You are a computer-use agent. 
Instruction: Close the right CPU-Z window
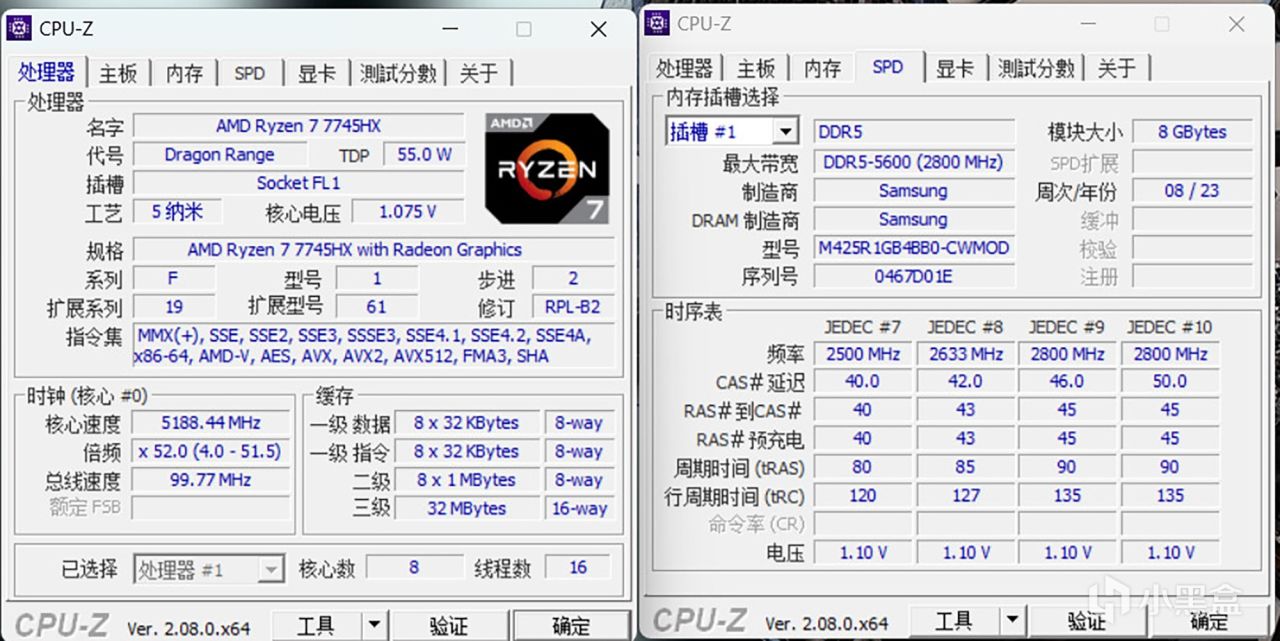1236,23
